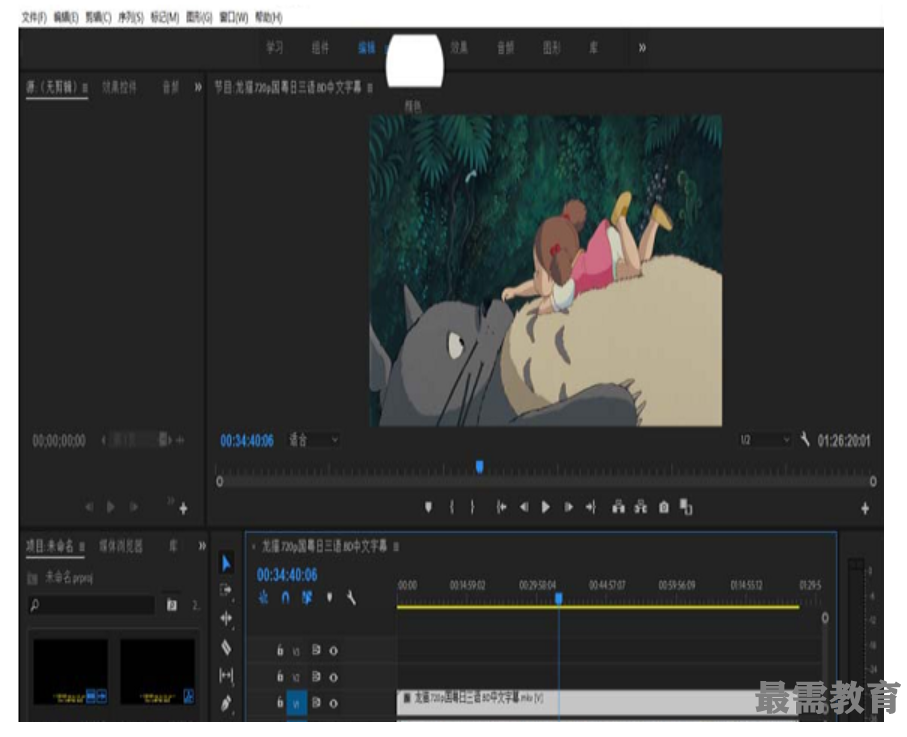Viewport: 907px width, 737px height.
Task: Open the zoom level 适合 dropdown
Action: (314, 440)
